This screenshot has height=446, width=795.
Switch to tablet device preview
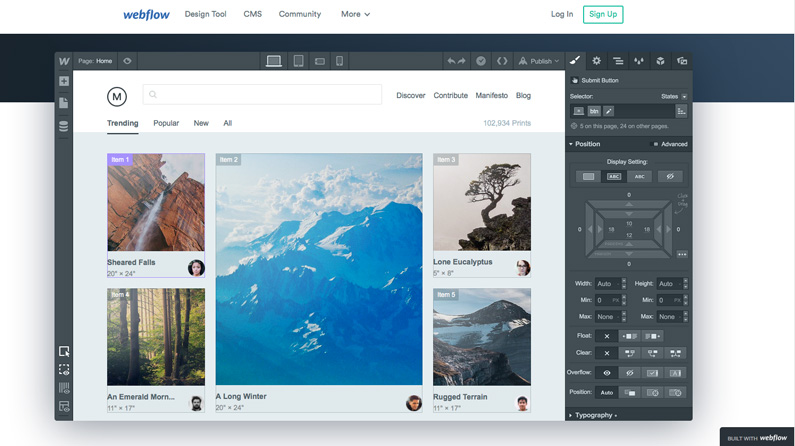click(298, 61)
